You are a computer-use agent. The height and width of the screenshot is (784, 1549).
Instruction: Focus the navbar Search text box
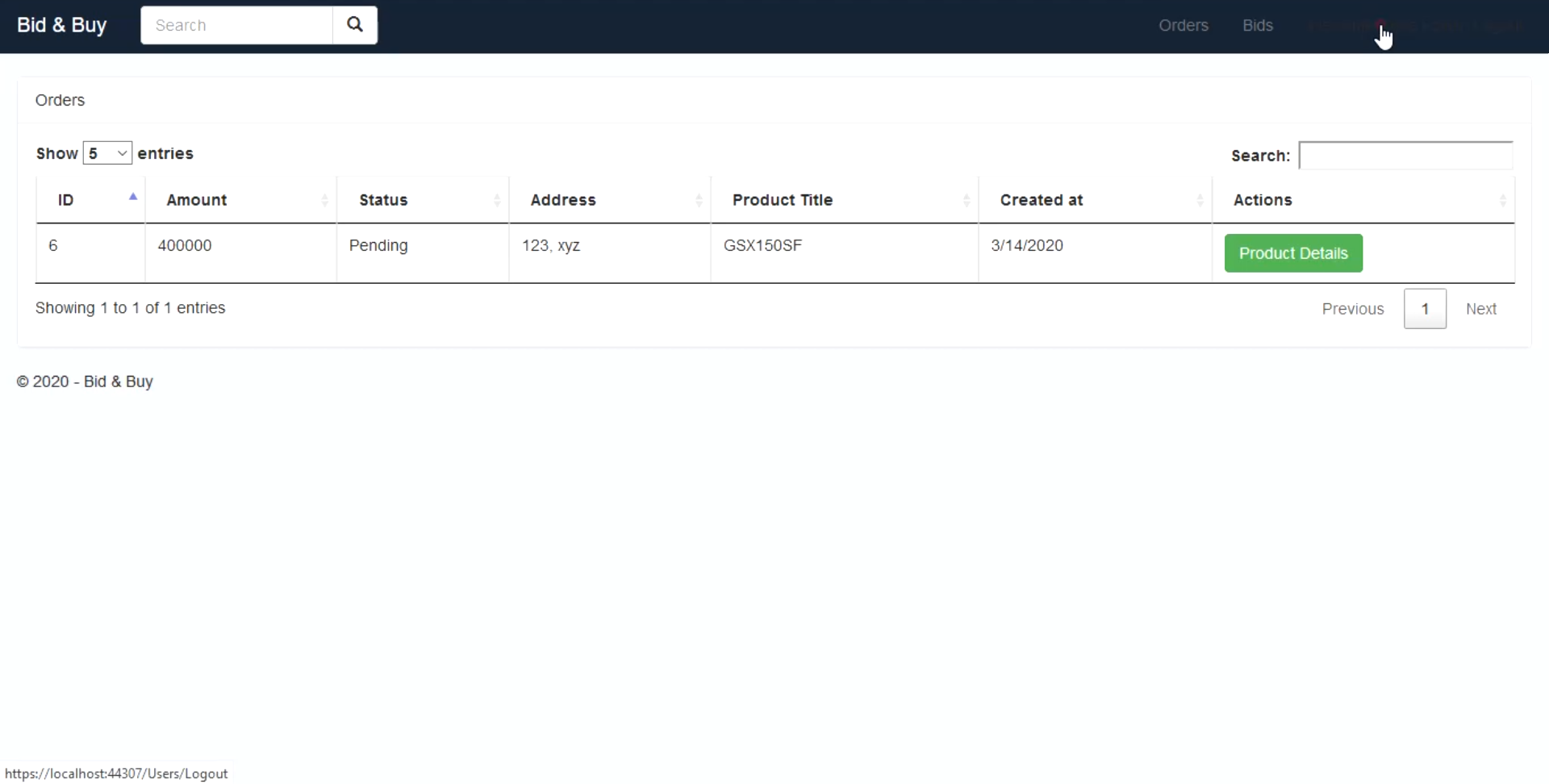pyautogui.click(x=236, y=25)
